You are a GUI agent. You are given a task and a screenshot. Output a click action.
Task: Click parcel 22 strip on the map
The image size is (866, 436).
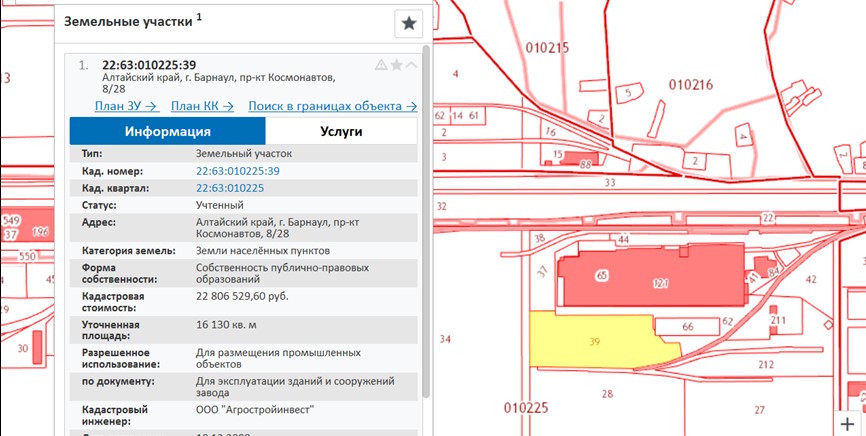pyautogui.click(x=768, y=218)
